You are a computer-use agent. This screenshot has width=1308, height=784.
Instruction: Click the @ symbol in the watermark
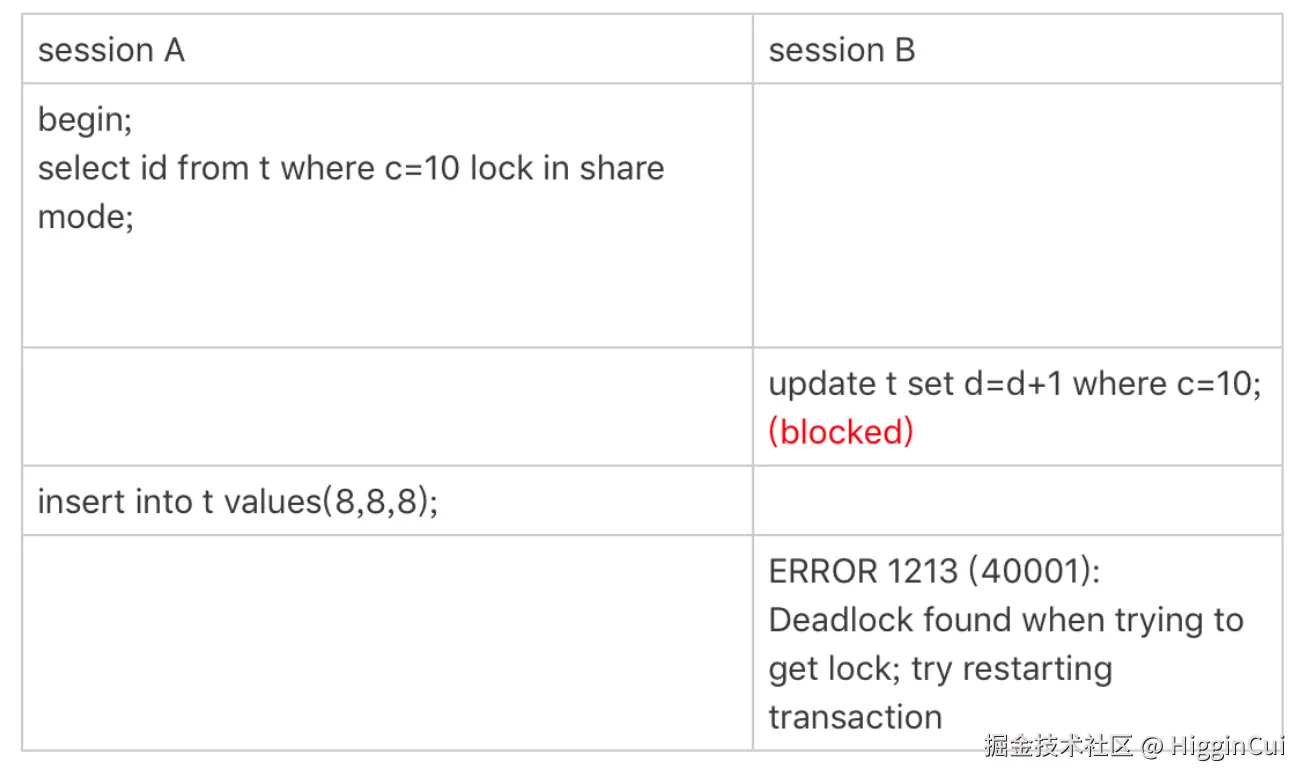1152,747
